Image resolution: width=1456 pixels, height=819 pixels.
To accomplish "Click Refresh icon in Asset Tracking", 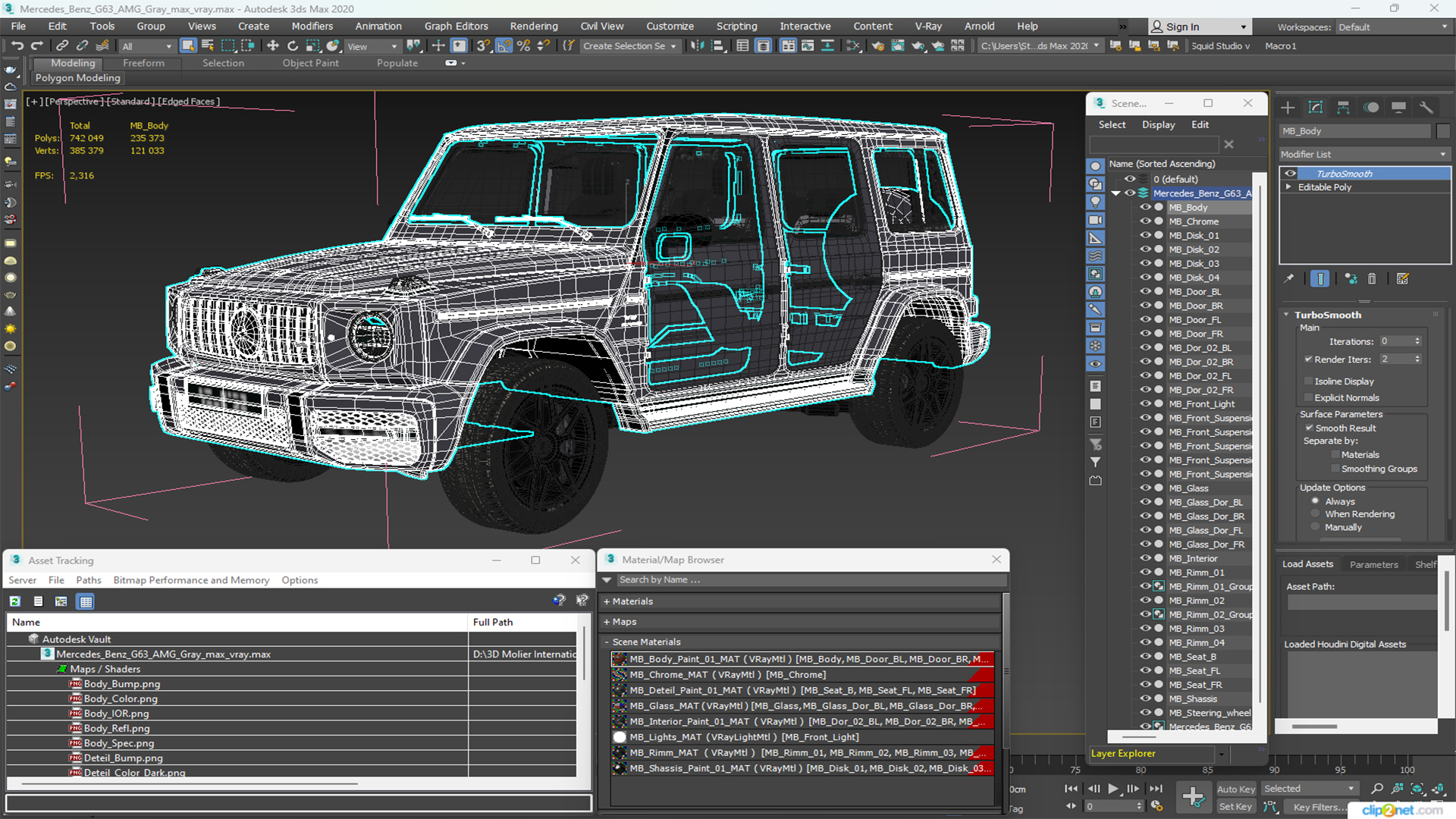I will [x=15, y=601].
